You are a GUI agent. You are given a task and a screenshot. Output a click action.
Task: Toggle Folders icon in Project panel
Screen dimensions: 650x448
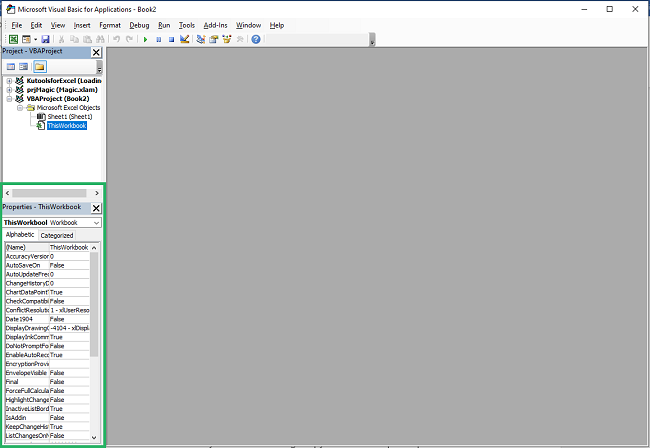(41, 66)
